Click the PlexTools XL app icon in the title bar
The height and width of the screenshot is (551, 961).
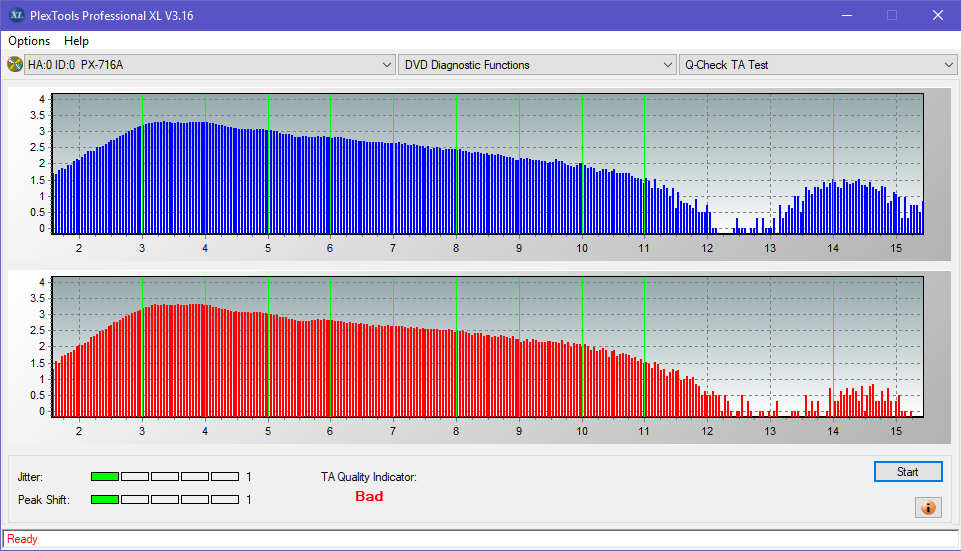tap(17, 15)
